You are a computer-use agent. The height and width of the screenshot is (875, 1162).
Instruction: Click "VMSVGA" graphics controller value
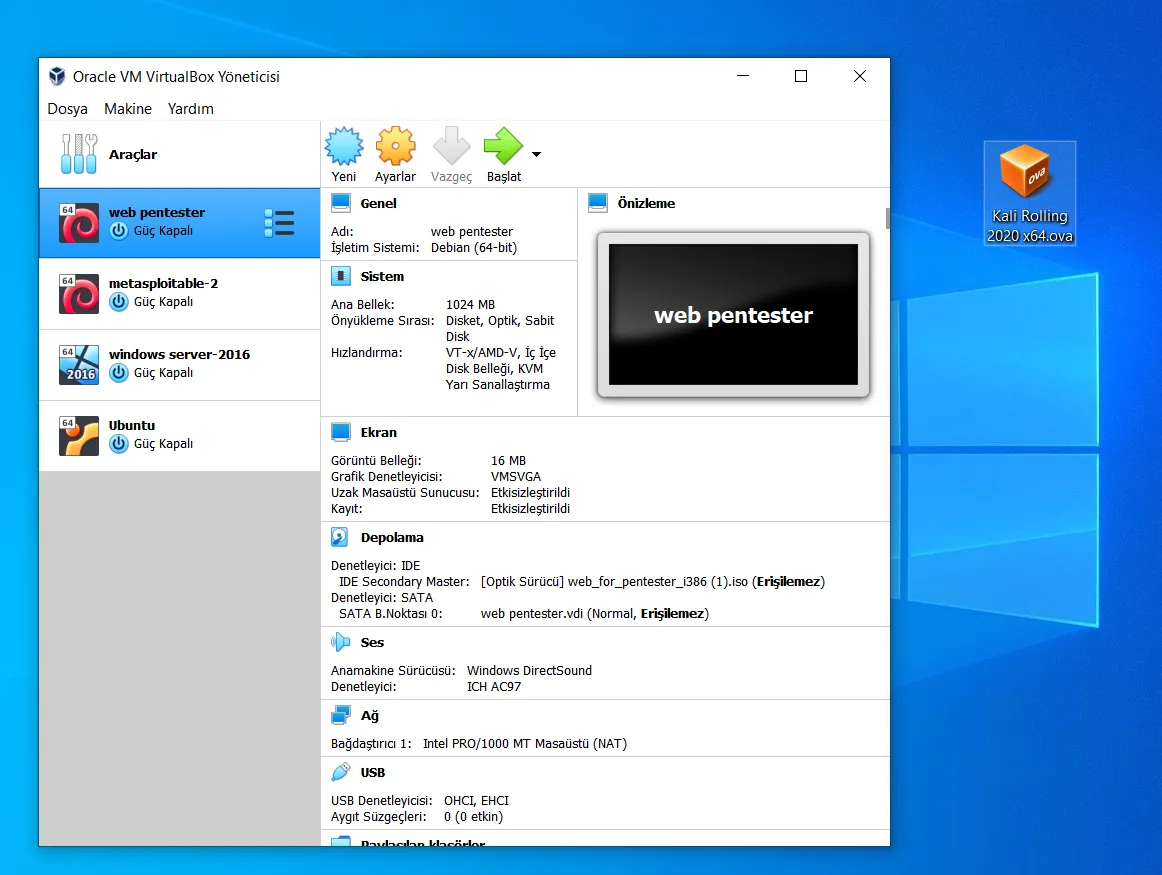click(x=516, y=476)
